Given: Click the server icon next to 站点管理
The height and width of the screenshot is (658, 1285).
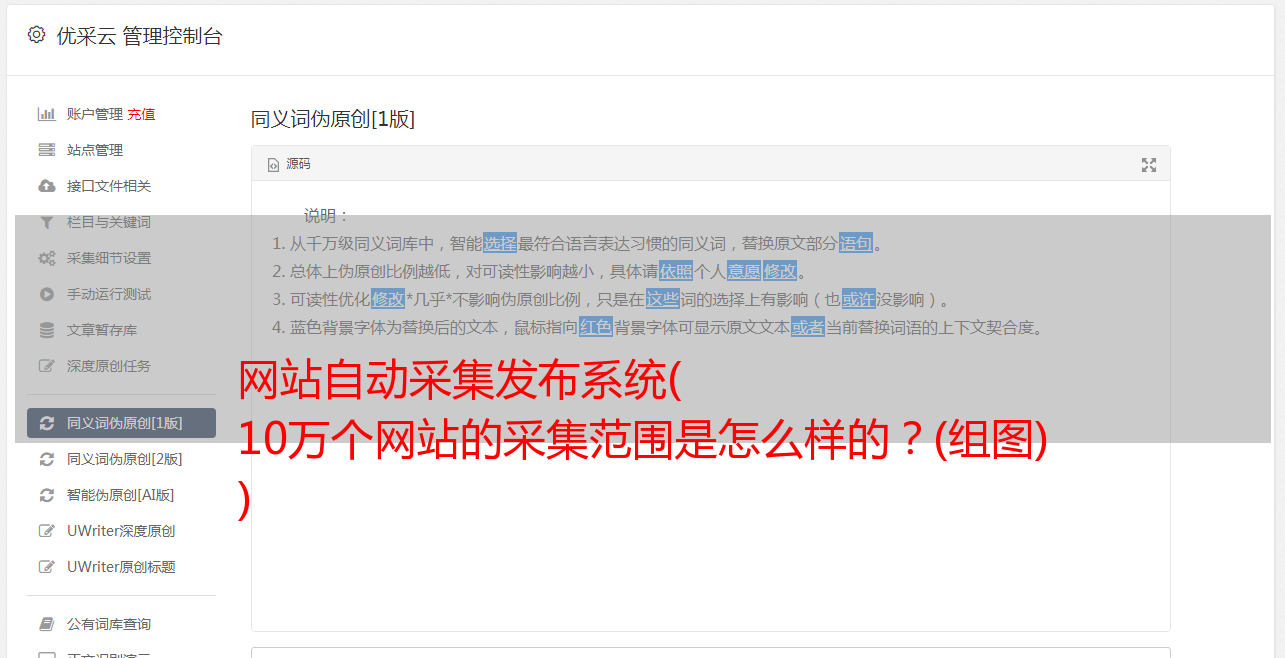Looking at the screenshot, I should point(46,150).
